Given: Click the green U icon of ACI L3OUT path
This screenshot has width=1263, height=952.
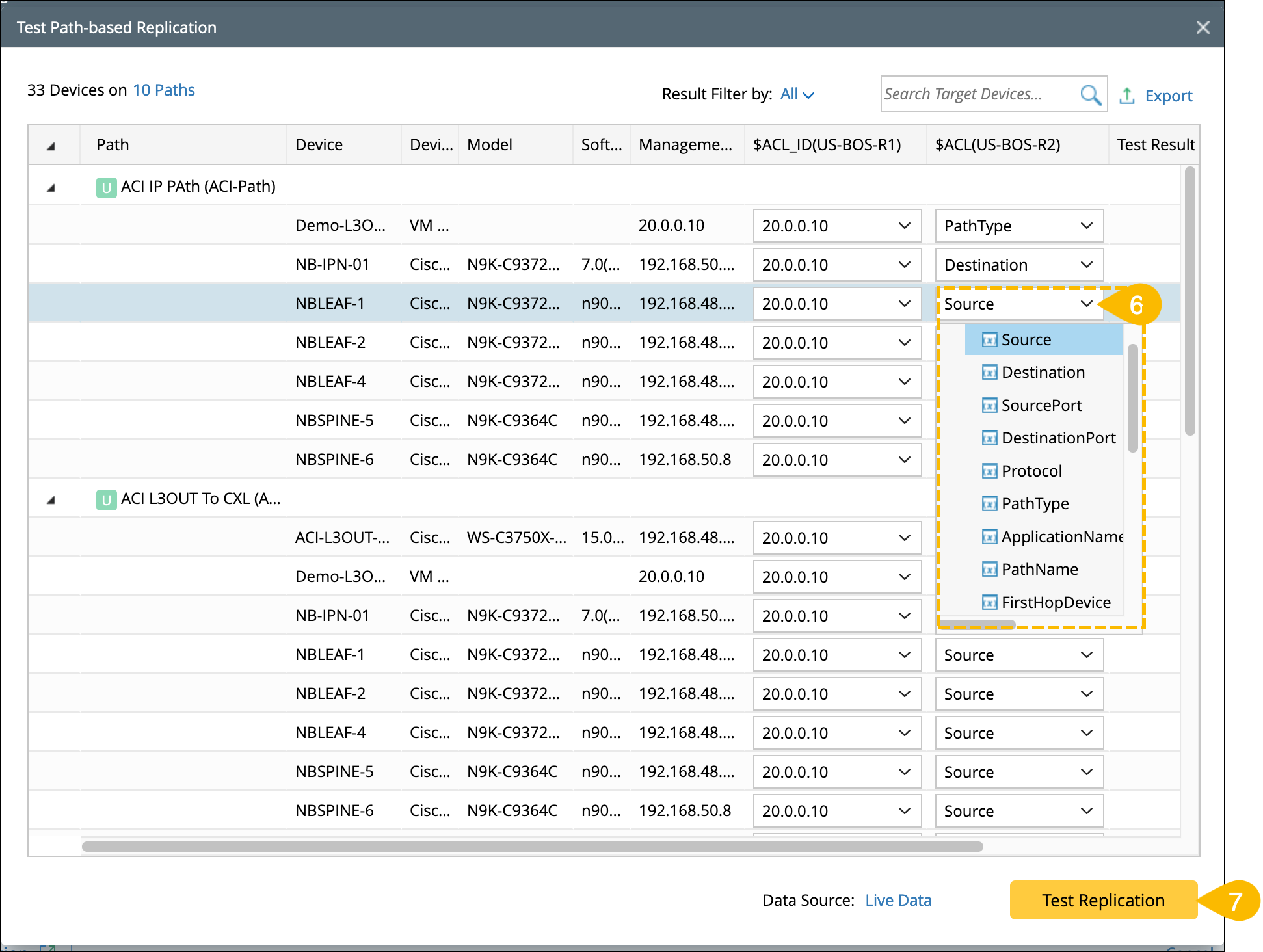Looking at the screenshot, I should pos(106,499).
